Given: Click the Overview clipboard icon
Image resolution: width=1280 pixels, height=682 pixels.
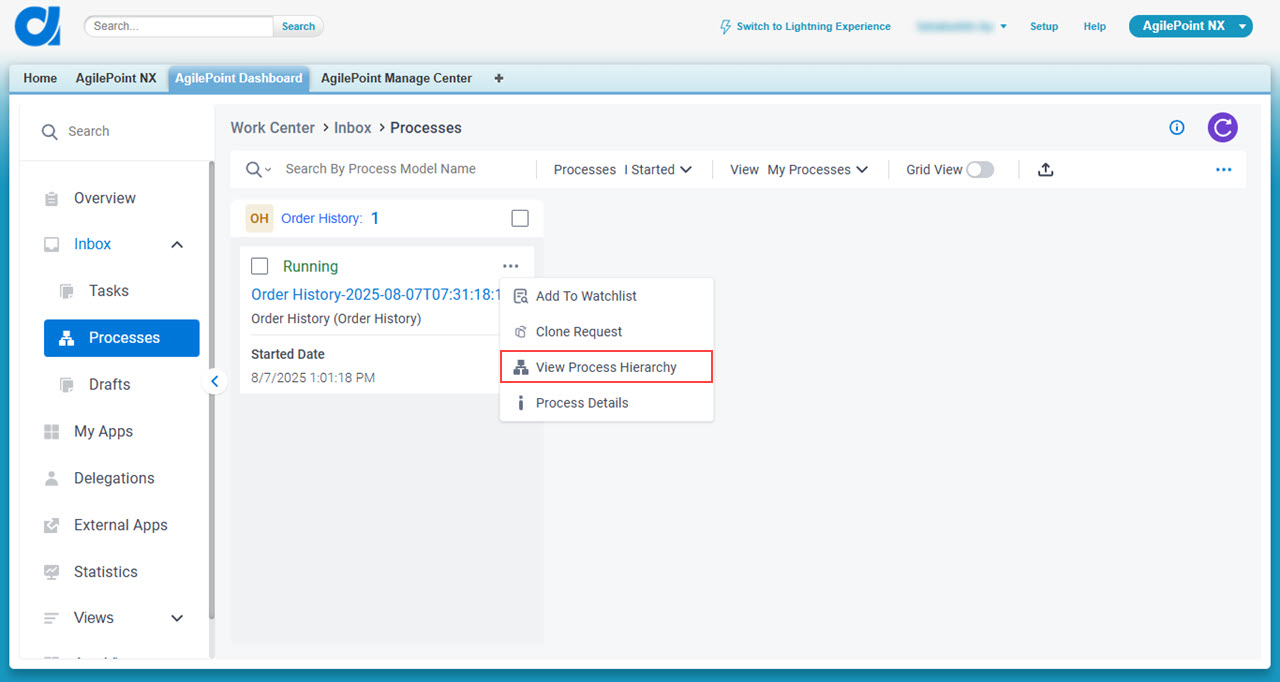Looking at the screenshot, I should (x=52, y=199).
